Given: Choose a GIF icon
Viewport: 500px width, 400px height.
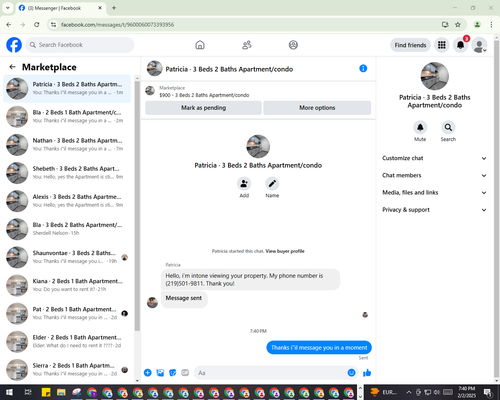Looking at the screenshot, I should pos(185,373).
